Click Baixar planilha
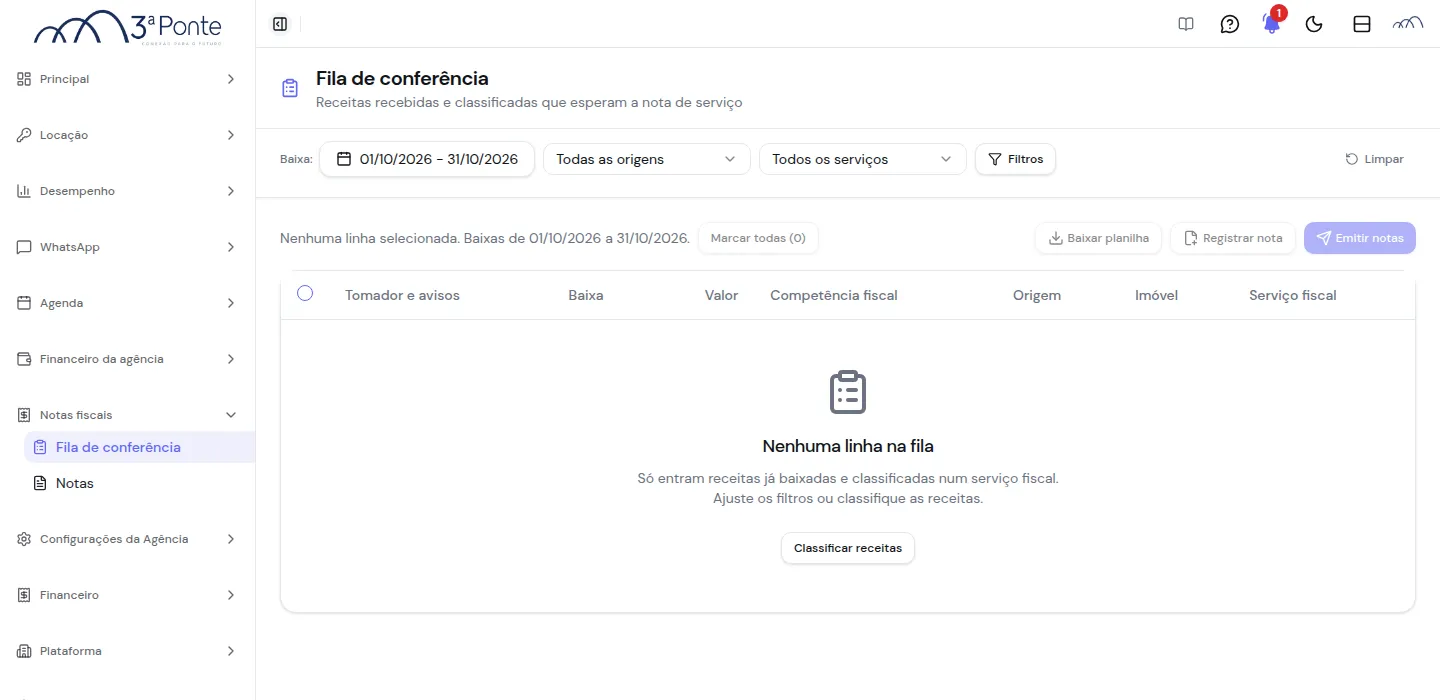Image resolution: width=1440 pixels, height=700 pixels. pyautogui.click(x=1098, y=238)
